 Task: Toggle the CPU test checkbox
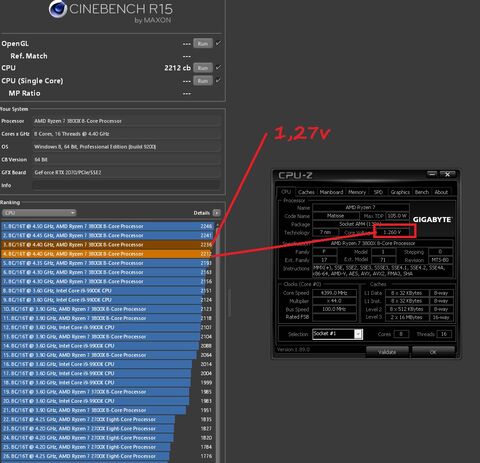218,67
